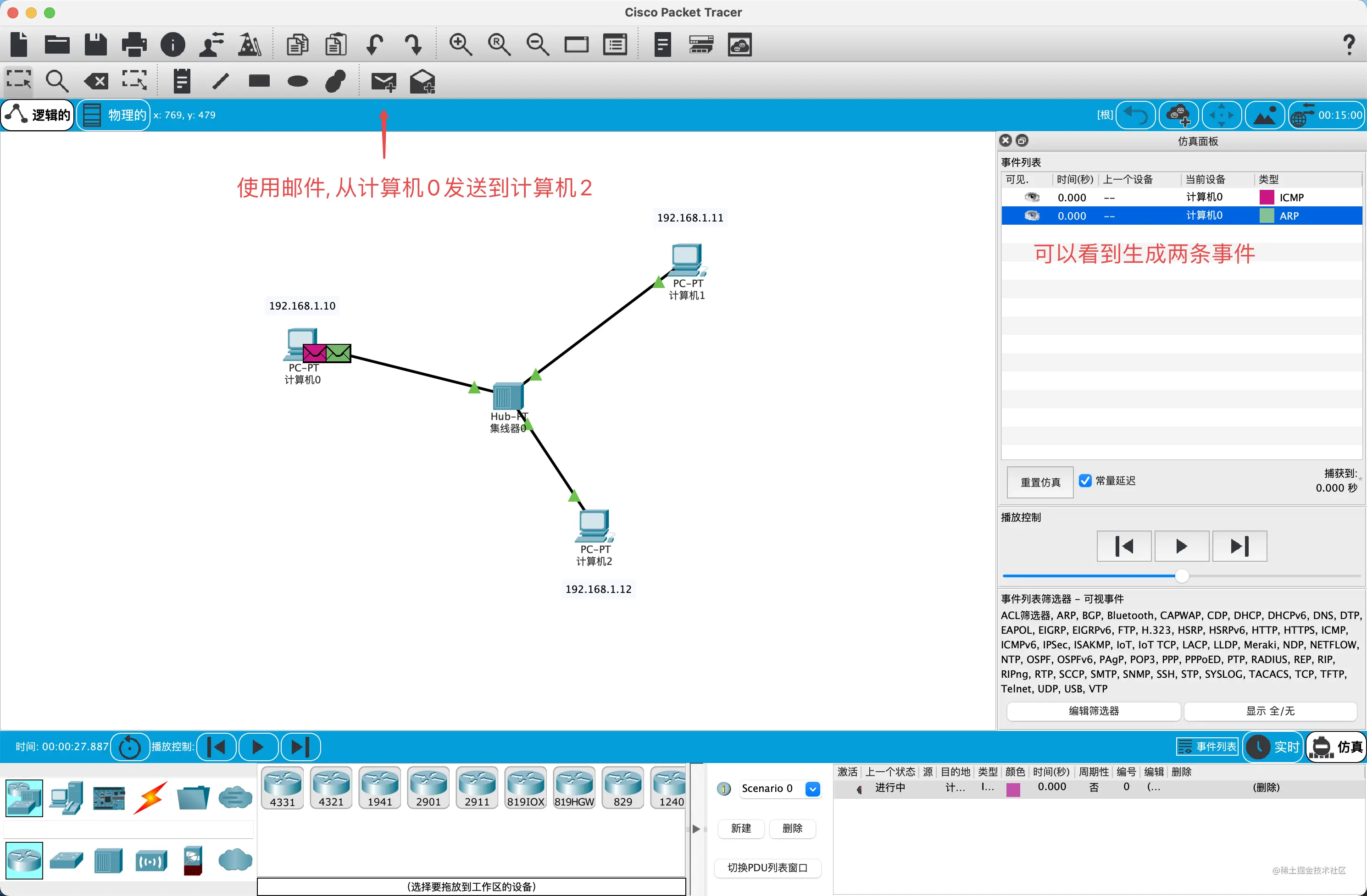Close the 仿真面板 panel with X icon
1367x896 pixels.
(x=1006, y=140)
